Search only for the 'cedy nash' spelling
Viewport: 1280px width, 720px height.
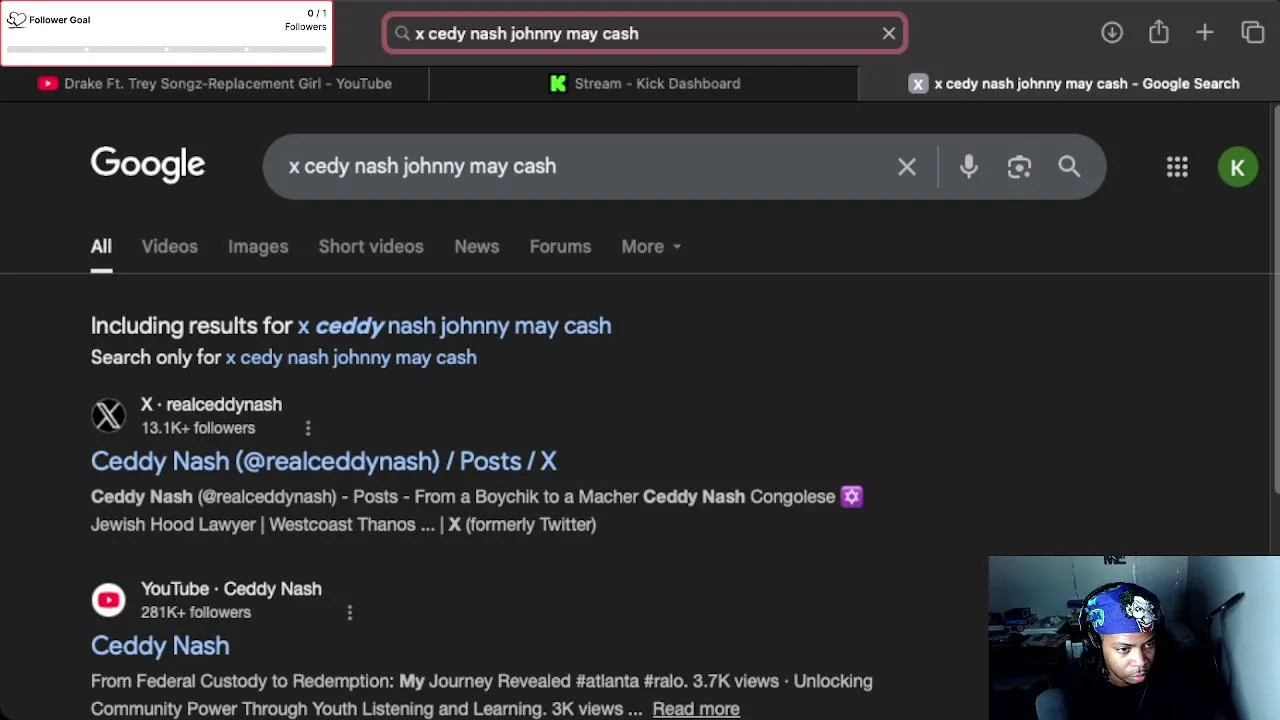[351, 358]
